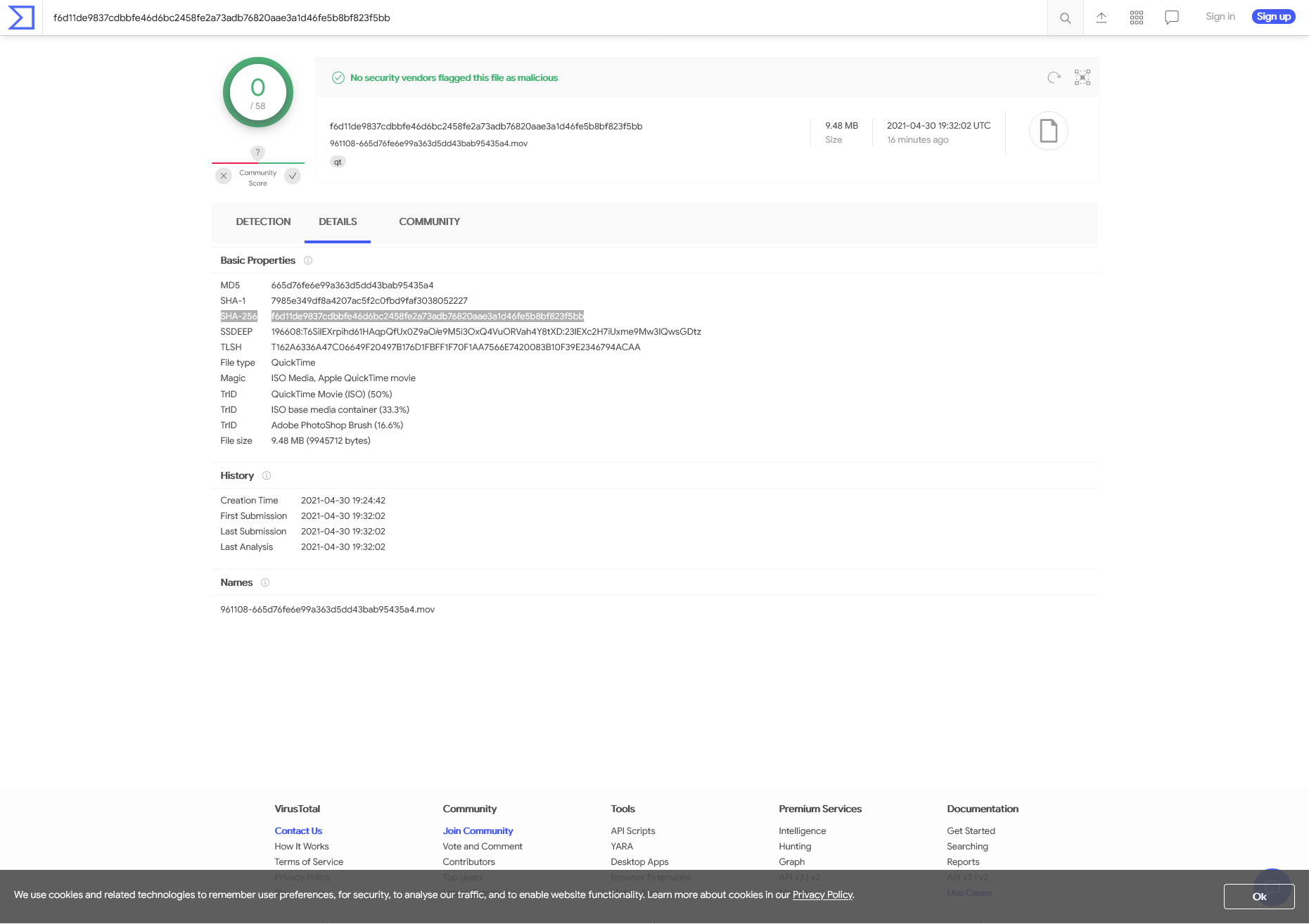The width and height of the screenshot is (1309, 924).
Task: Click the SSDEEP value
Action: (x=486, y=331)
